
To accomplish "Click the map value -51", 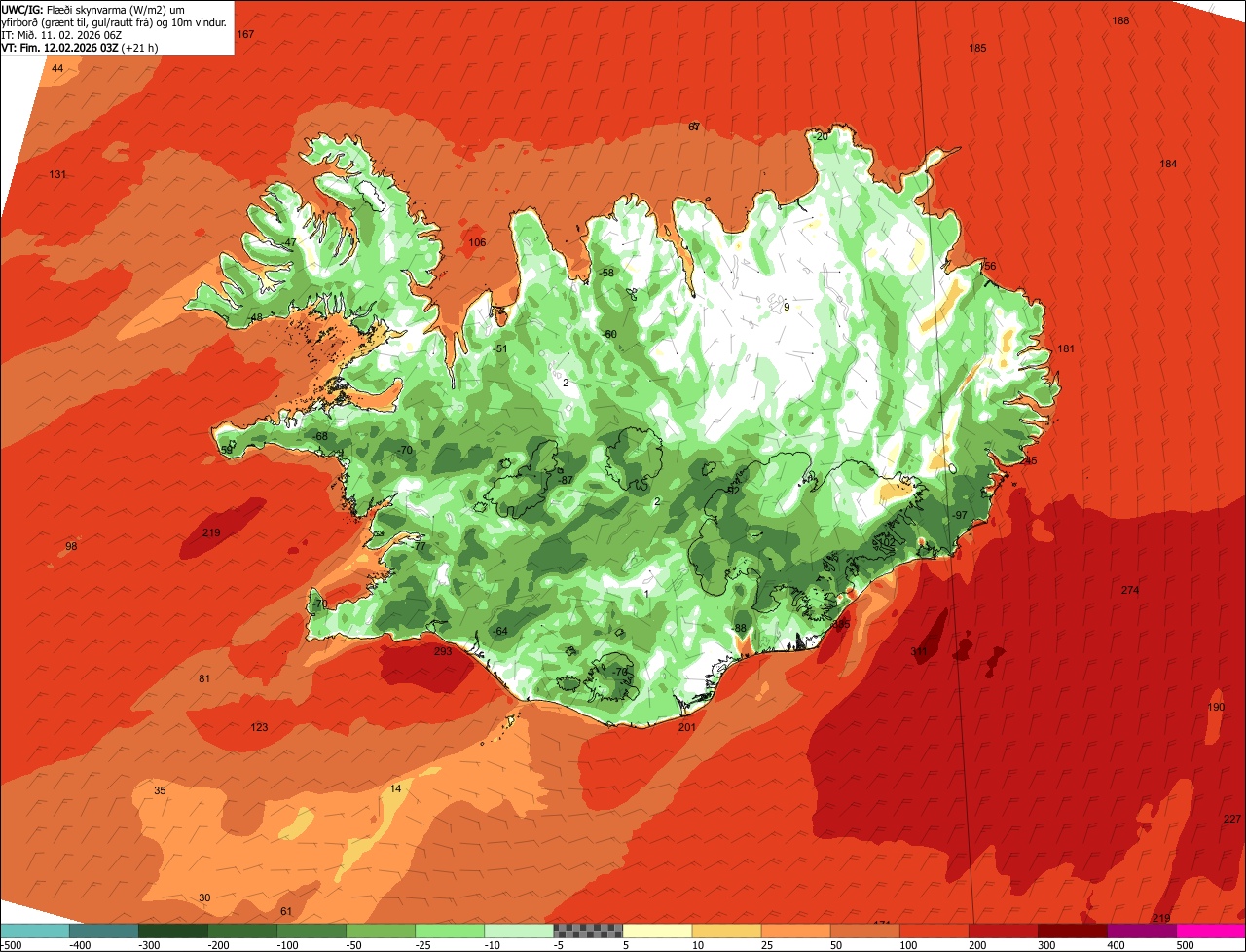I will (x=501, y=348).
